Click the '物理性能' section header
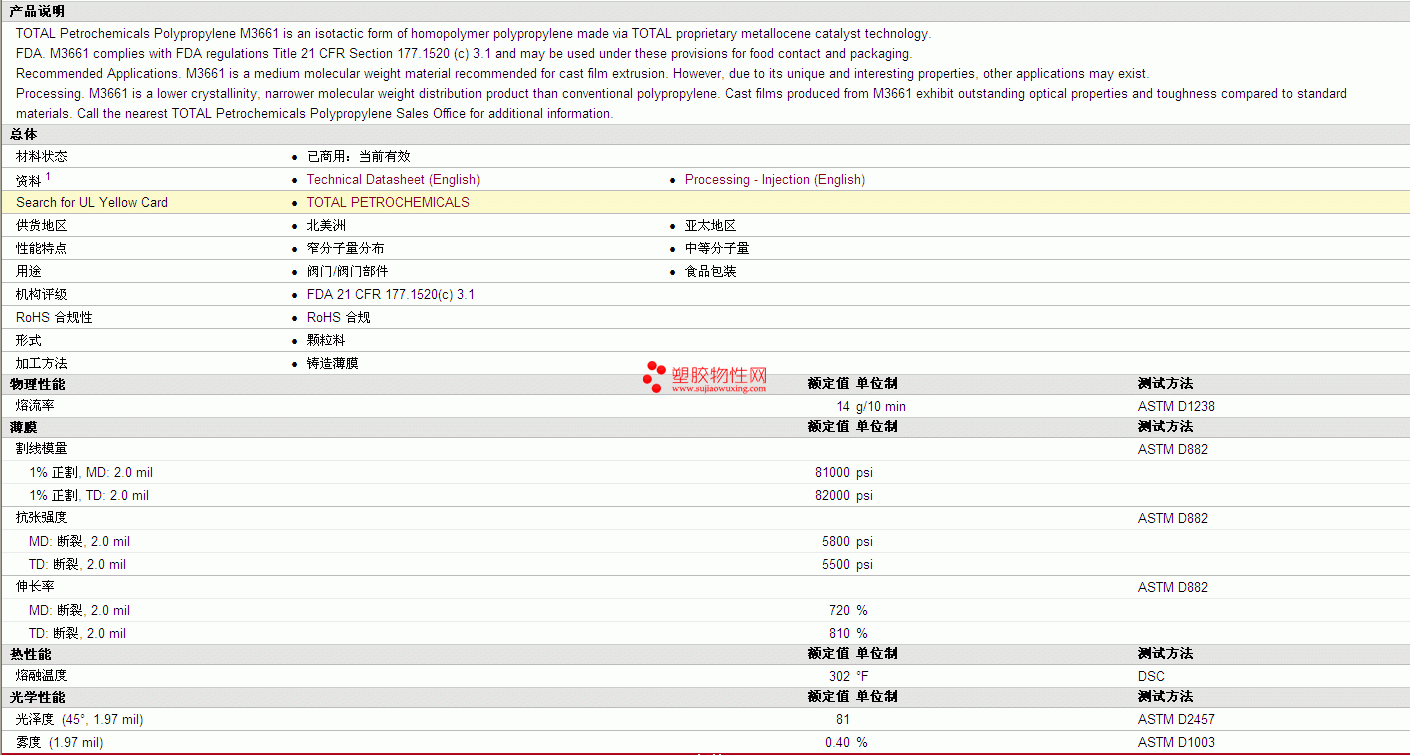Viewport: 1410px width, 755px height. (x=37, y=384)
